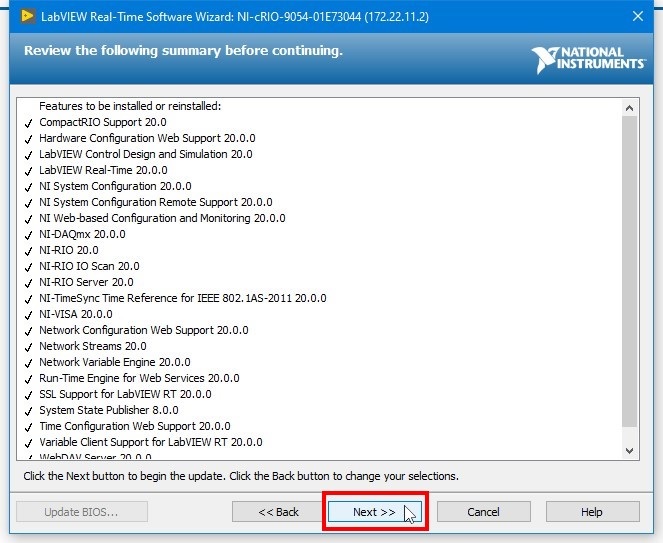The height and width of the screenshot is (543, 663).
Task: Click the checkmark beside Network Streams 20.0
Action: pos(28,347)
